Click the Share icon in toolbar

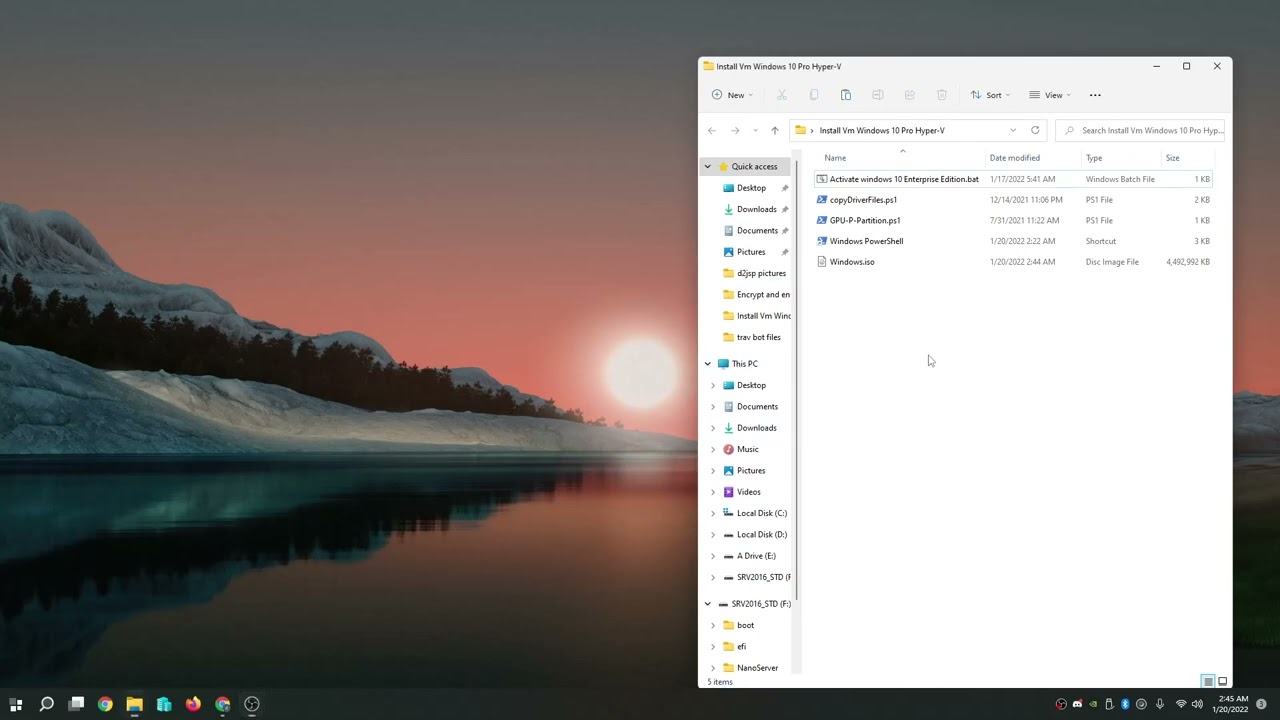coord(910,95)
